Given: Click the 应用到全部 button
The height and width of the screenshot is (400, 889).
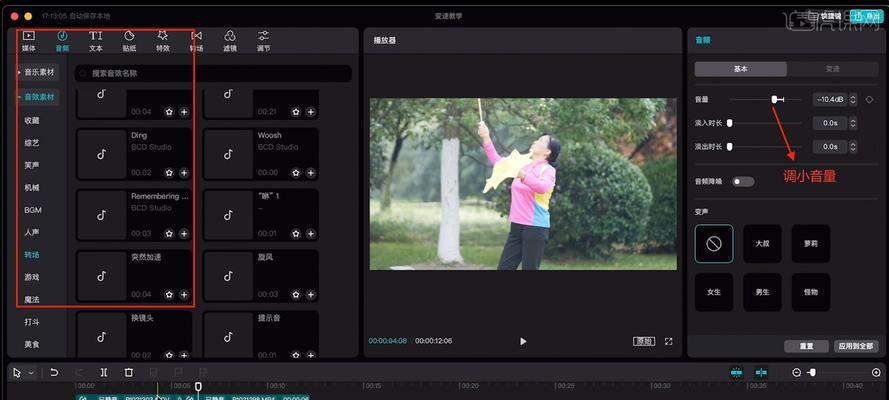Looking at the screenshot, I should click(x=856, y=346).
